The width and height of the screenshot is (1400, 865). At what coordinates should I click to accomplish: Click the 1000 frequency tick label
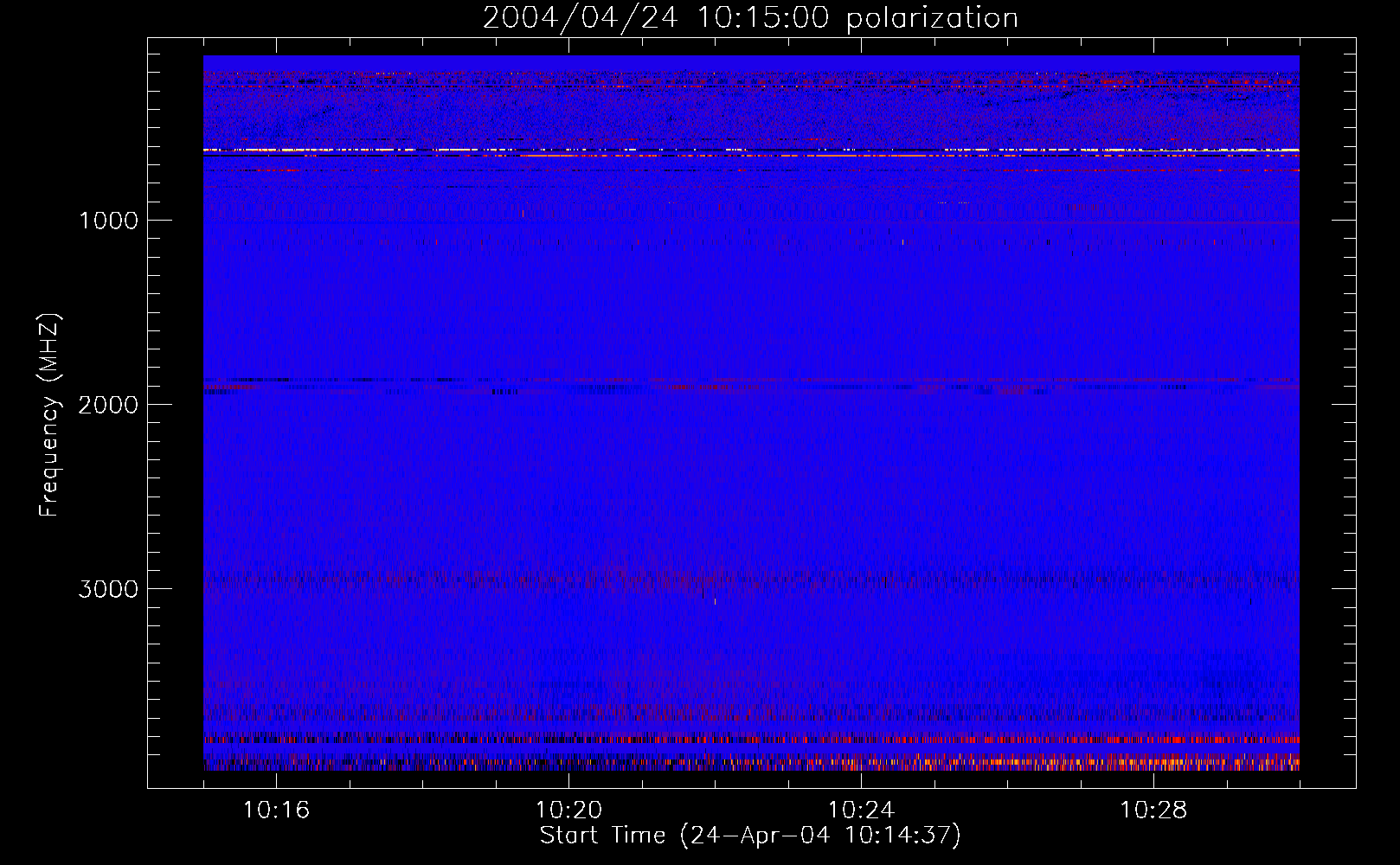click(x=108, y=221)
